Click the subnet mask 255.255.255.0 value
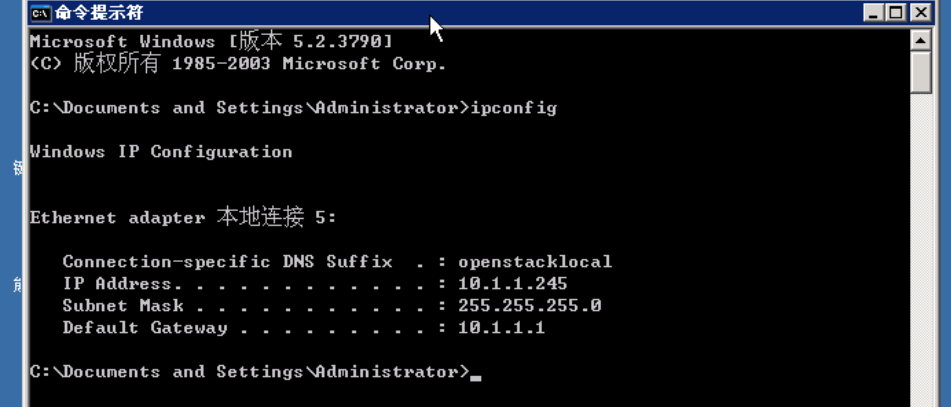 coord(529,306)
